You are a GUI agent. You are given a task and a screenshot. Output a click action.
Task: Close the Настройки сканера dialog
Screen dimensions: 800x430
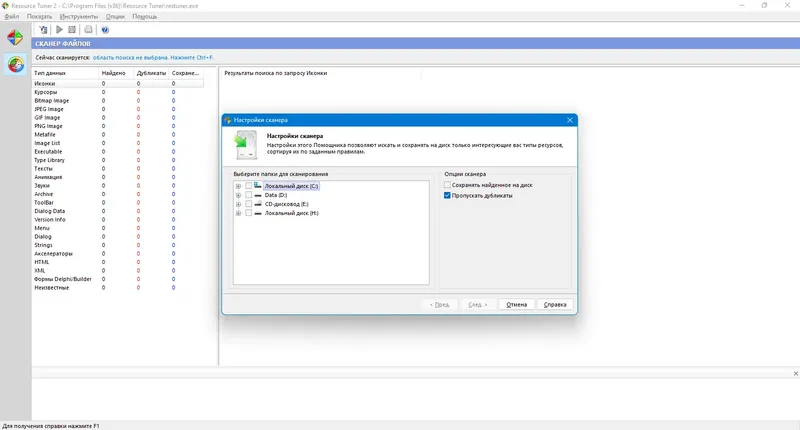pyautogui.click(x=569, y=120)
